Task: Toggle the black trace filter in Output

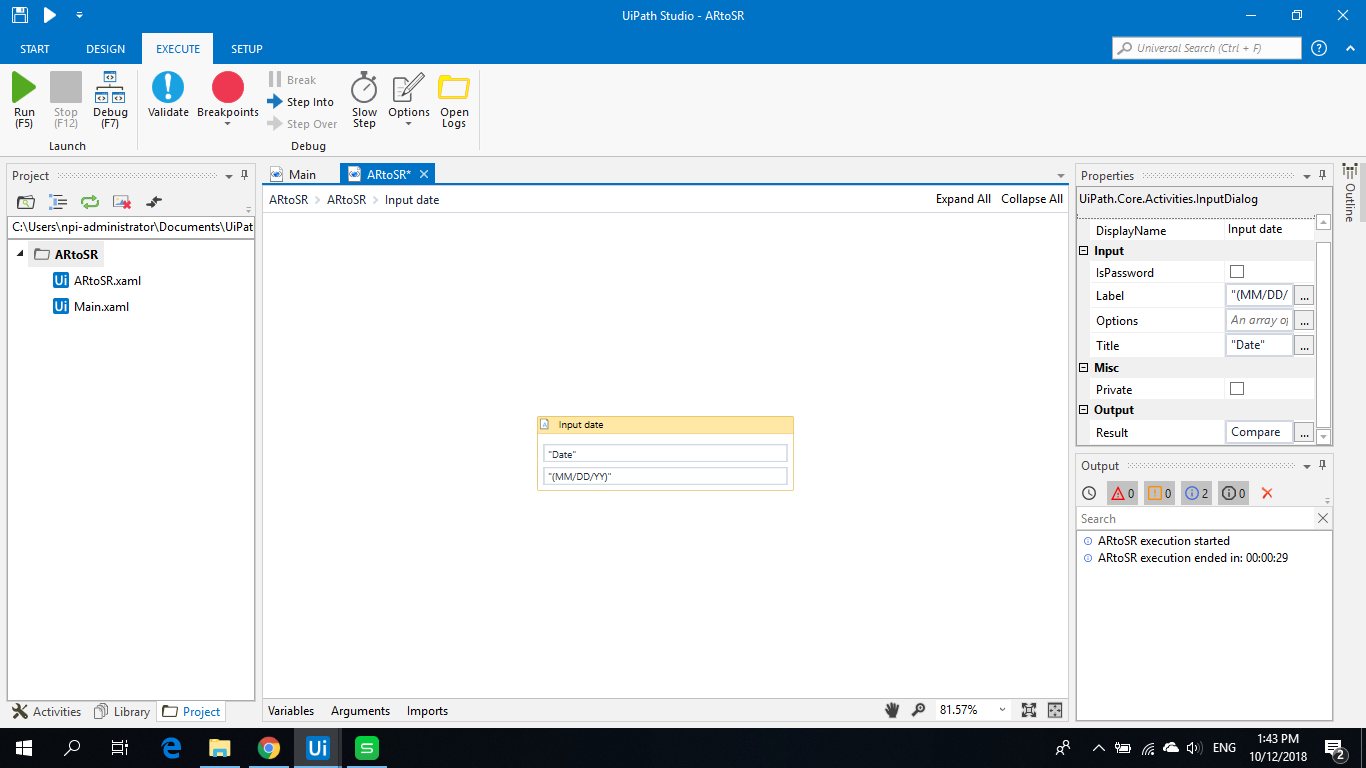Action: 1234,493
